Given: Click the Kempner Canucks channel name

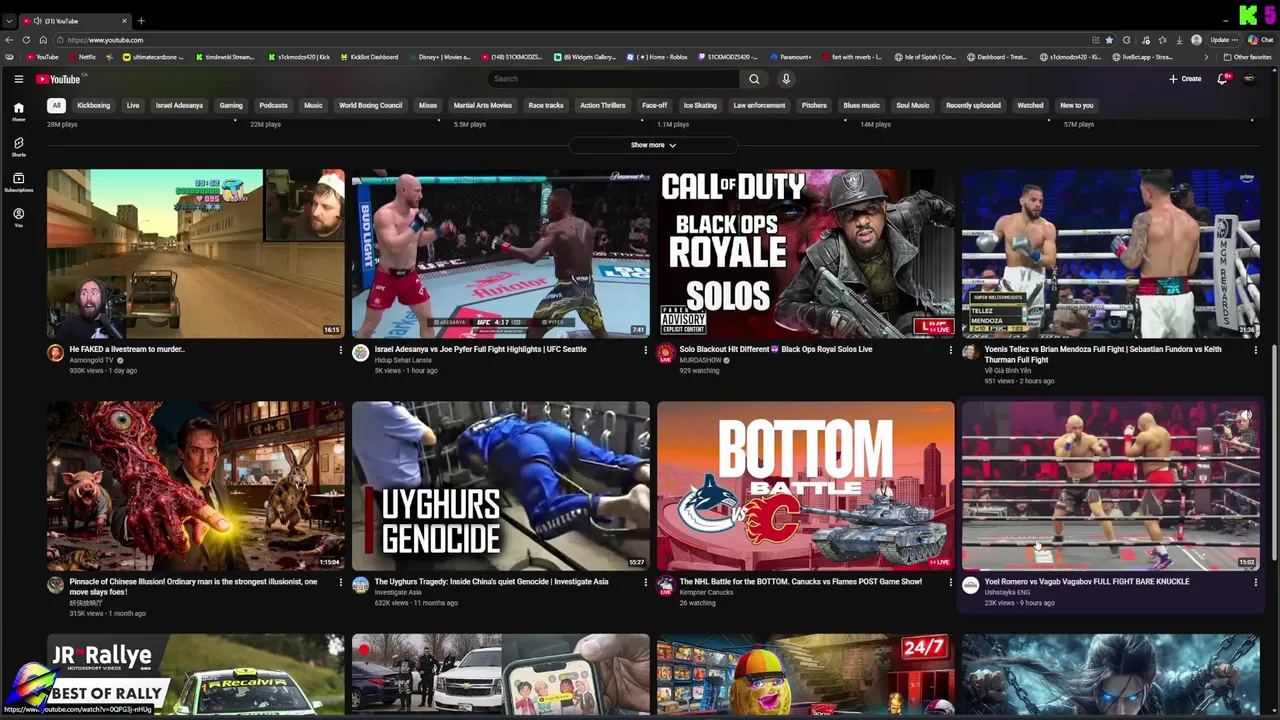Looking at the screenshot, I should (706, 592).
